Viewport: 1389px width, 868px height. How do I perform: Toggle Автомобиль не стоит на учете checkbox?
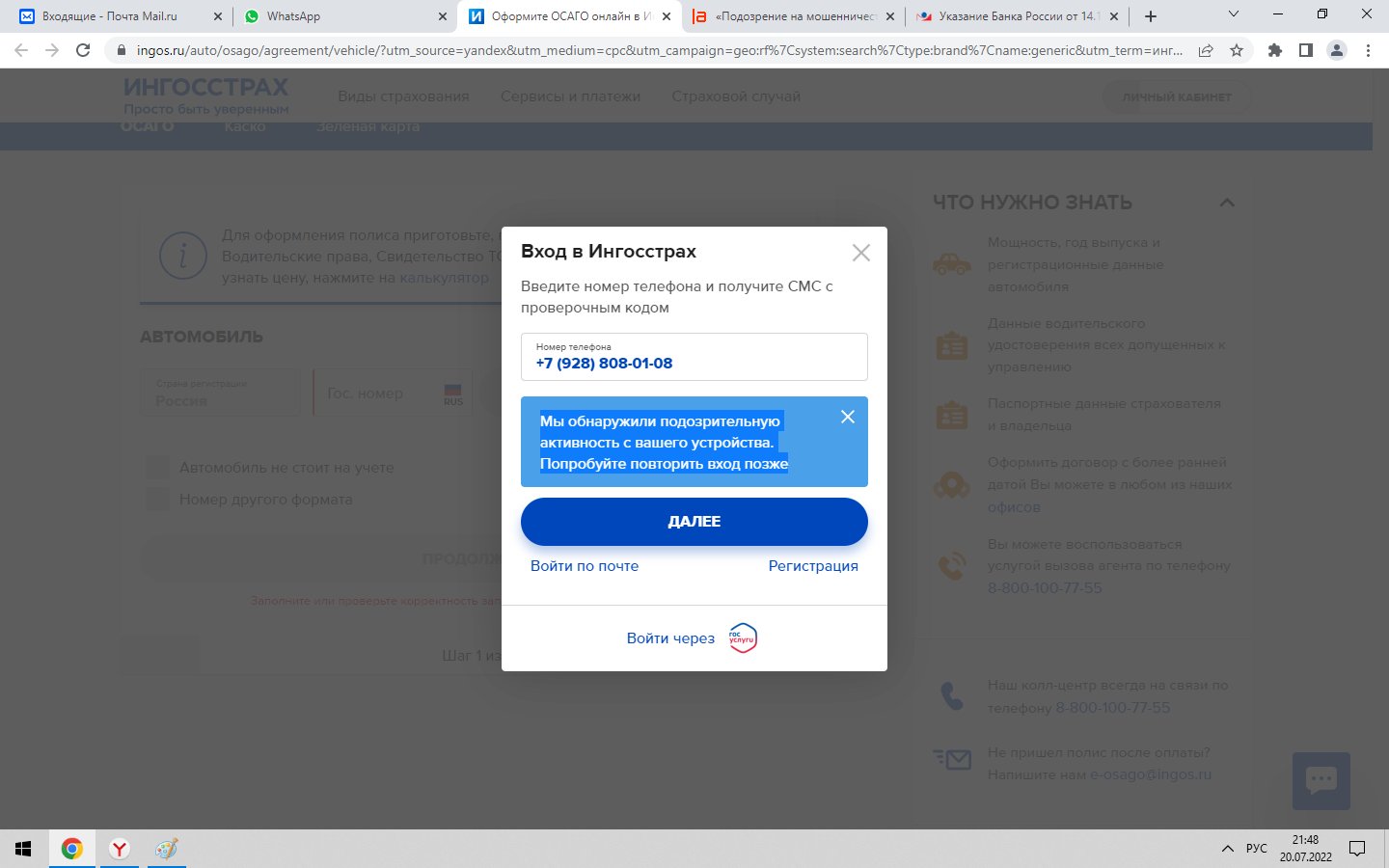[x=157, y=468]
